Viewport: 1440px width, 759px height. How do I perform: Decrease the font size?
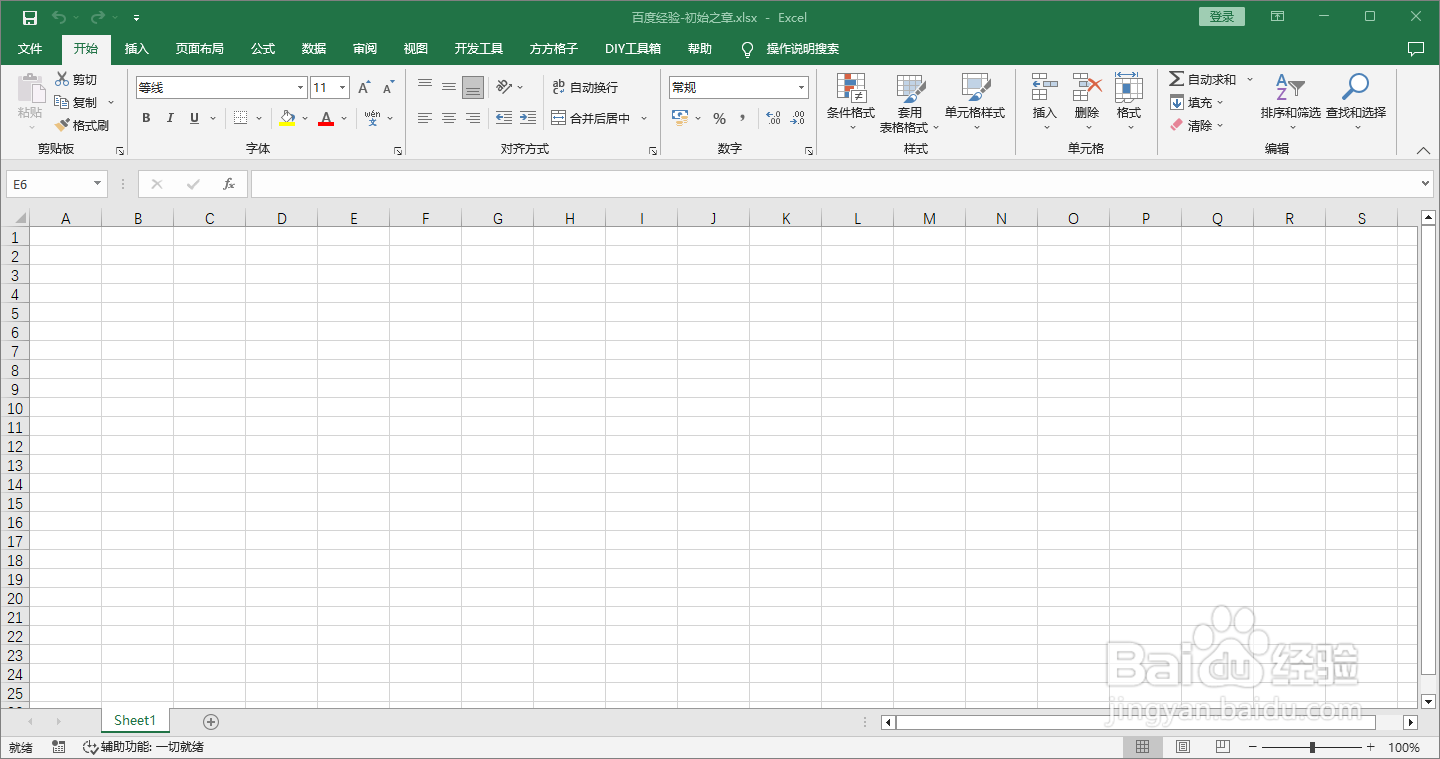tap(388, 88)
